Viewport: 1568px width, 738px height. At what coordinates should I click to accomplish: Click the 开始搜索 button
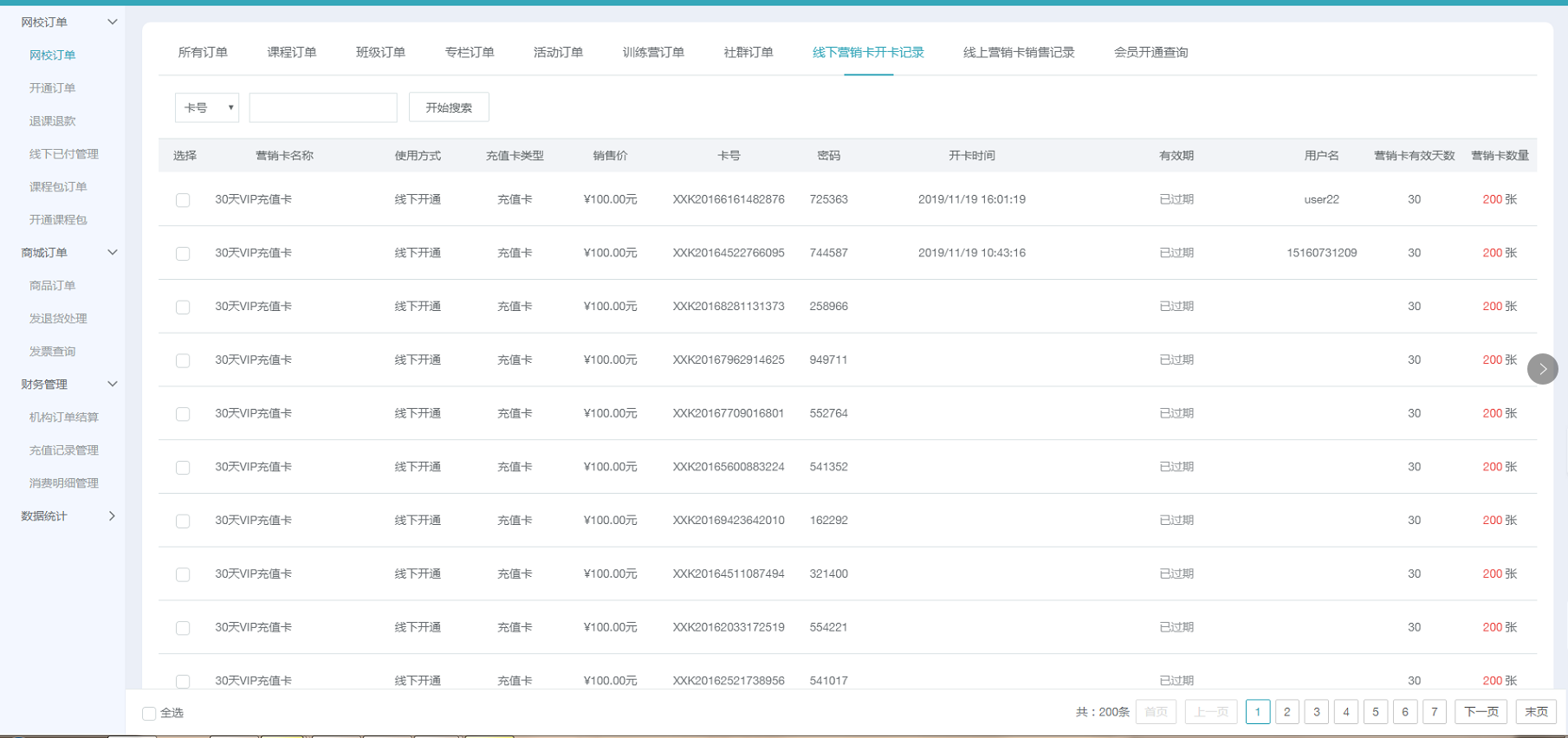(449, 107)
